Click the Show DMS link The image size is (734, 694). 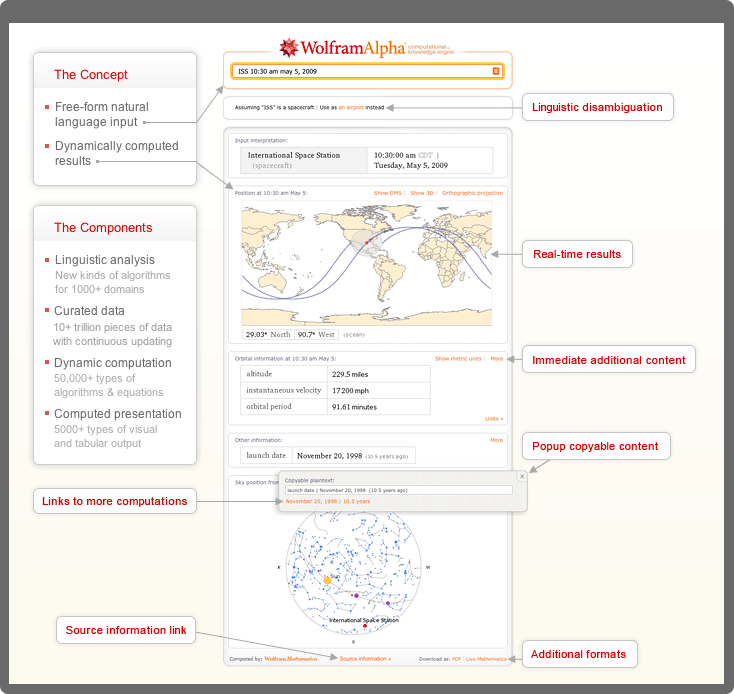(388, 192)
